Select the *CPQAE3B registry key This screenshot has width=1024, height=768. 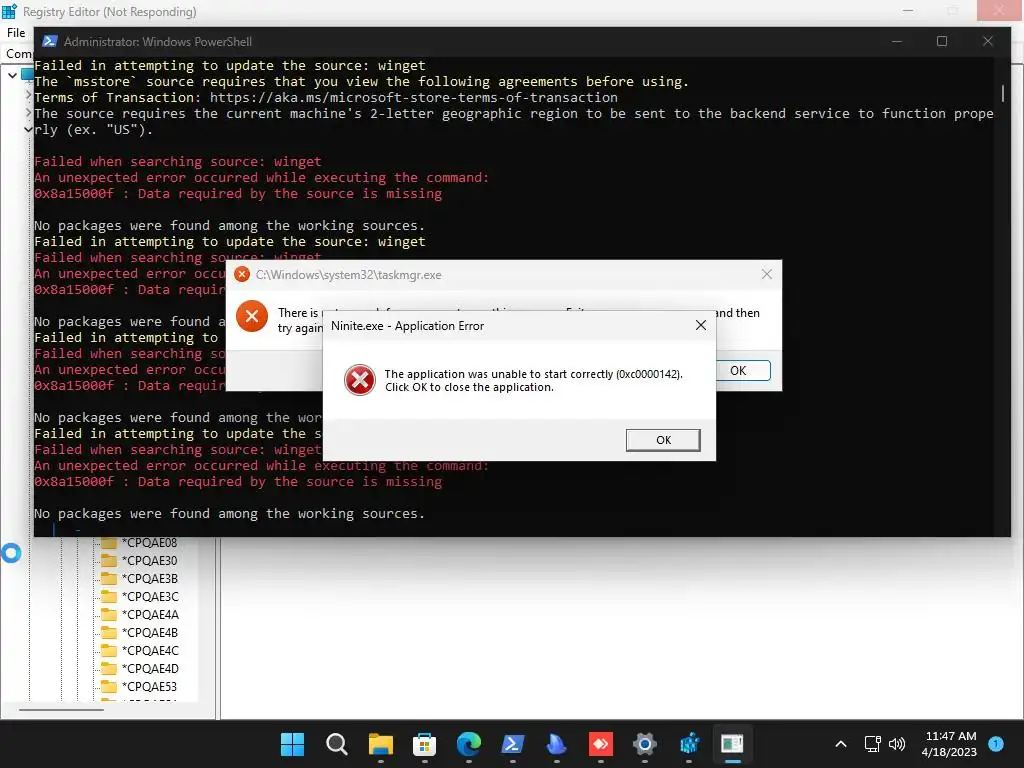tap(150, 579)
